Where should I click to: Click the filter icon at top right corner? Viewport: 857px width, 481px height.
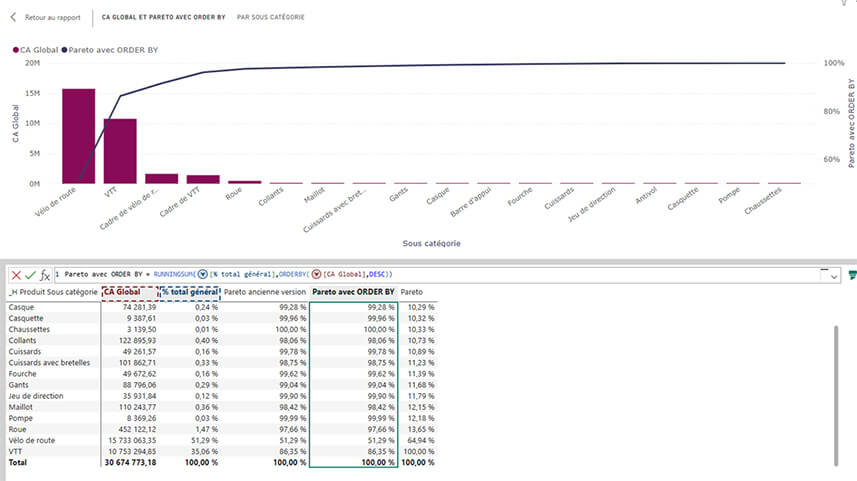click(845, 5)
